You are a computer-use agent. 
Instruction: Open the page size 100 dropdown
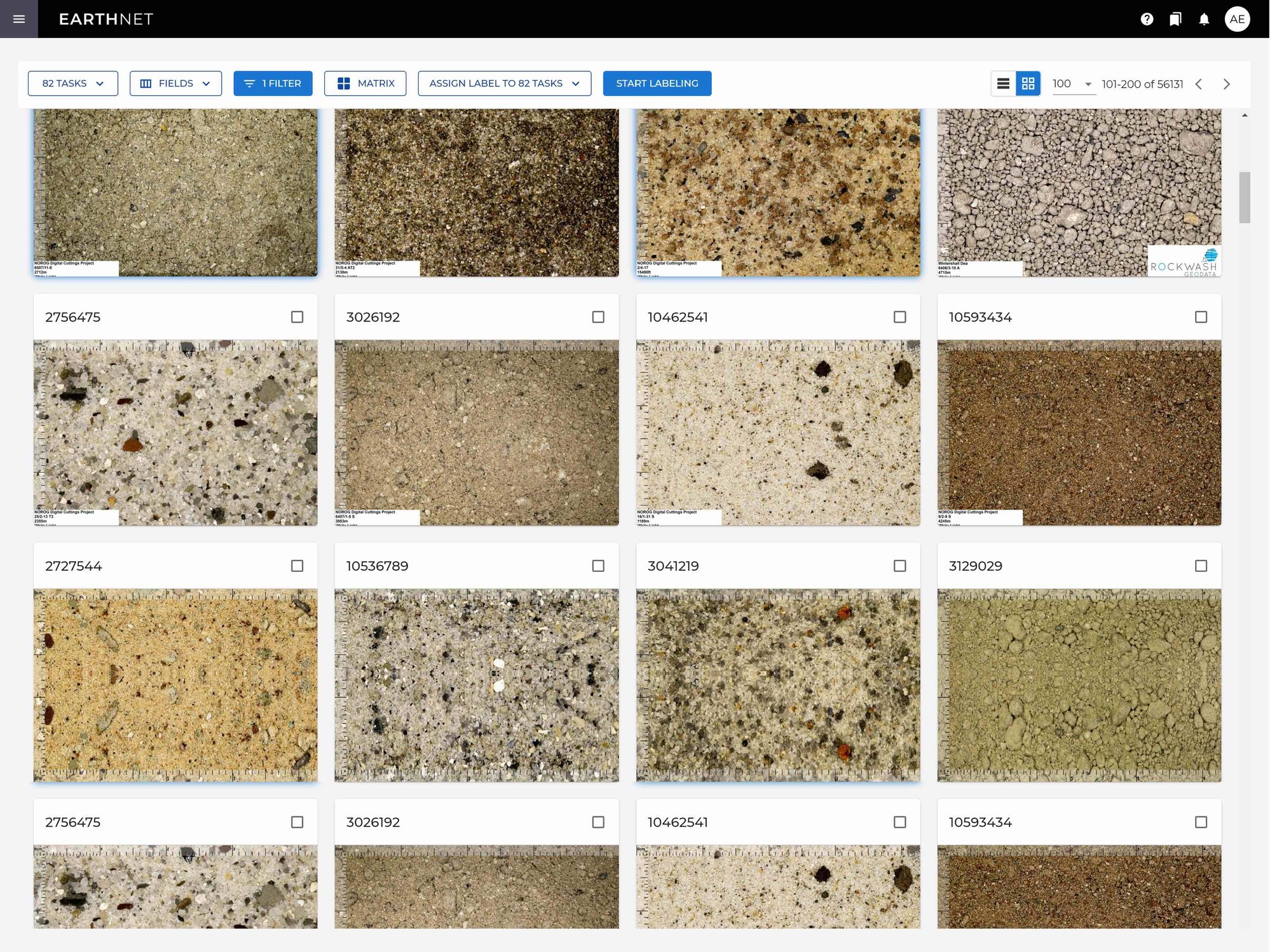tap(1073, 84)
